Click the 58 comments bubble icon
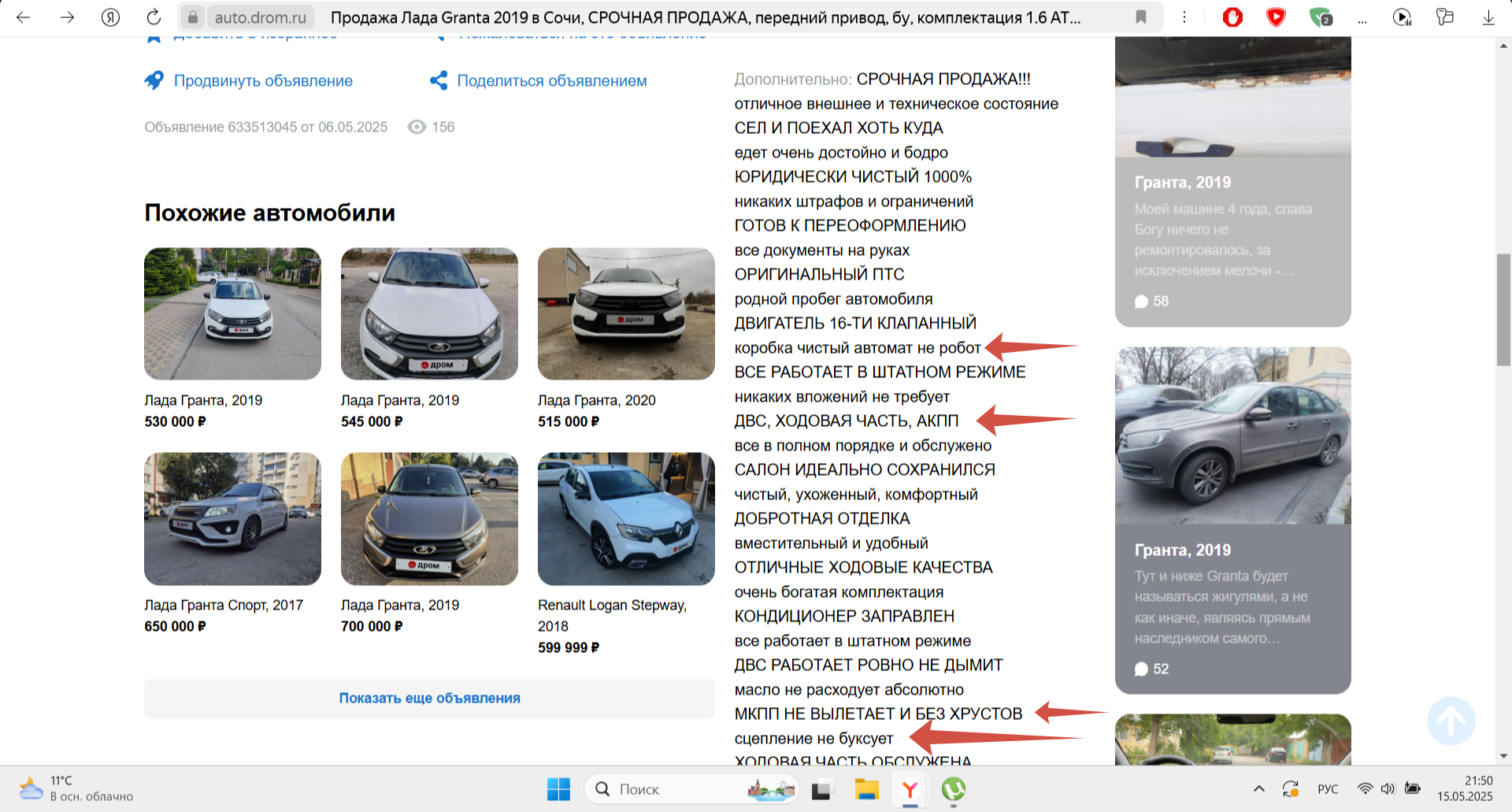The width and height of the screenshot is (1512, 812). [x=1141, y=302]
